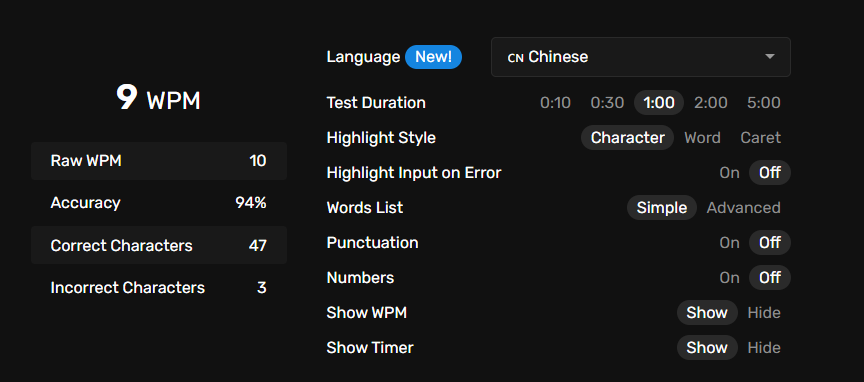Select the 1:00 duration option
864x382 pixels.
[659, 103]
